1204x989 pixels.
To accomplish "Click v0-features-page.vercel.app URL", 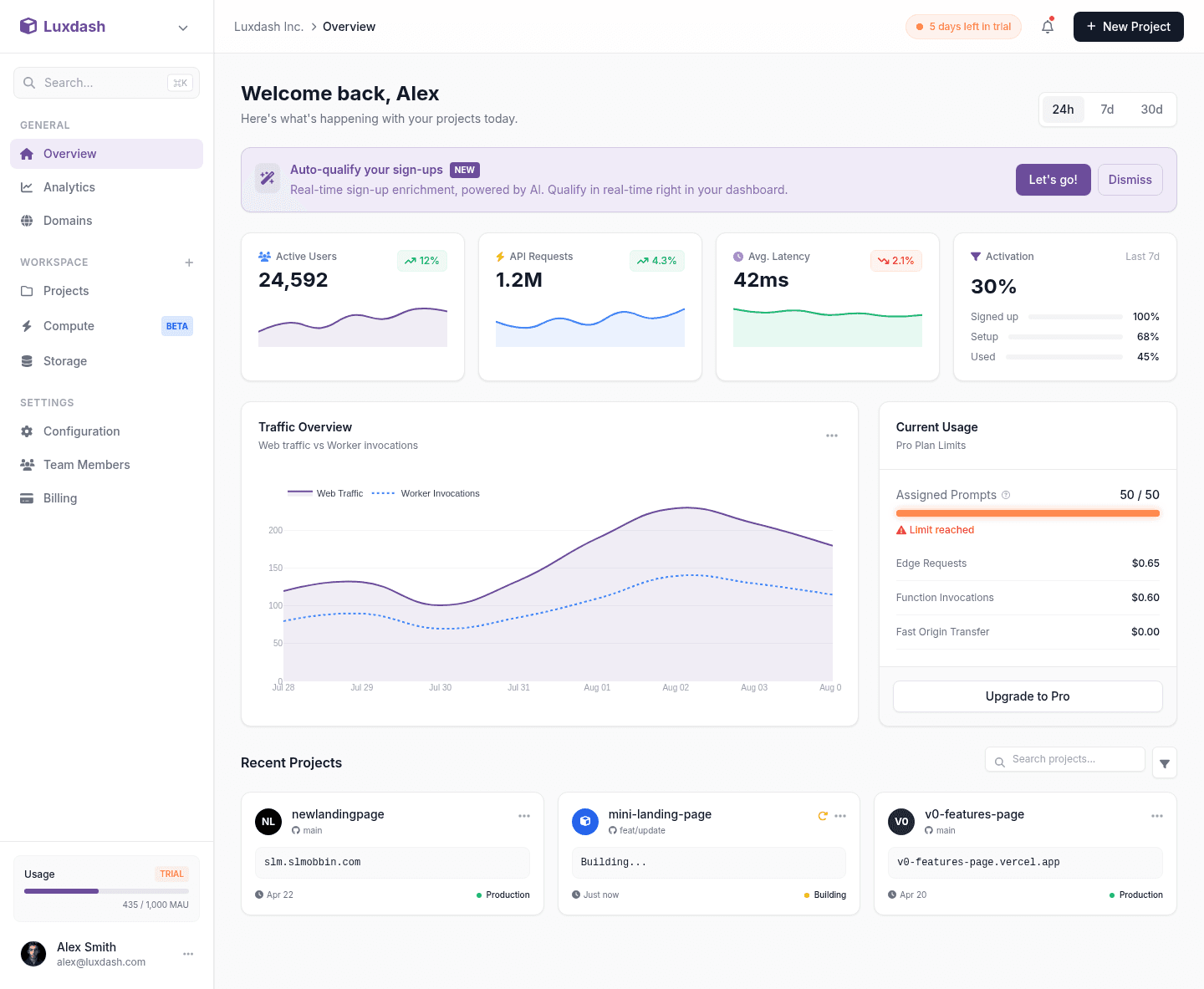I will coord(978,862).
